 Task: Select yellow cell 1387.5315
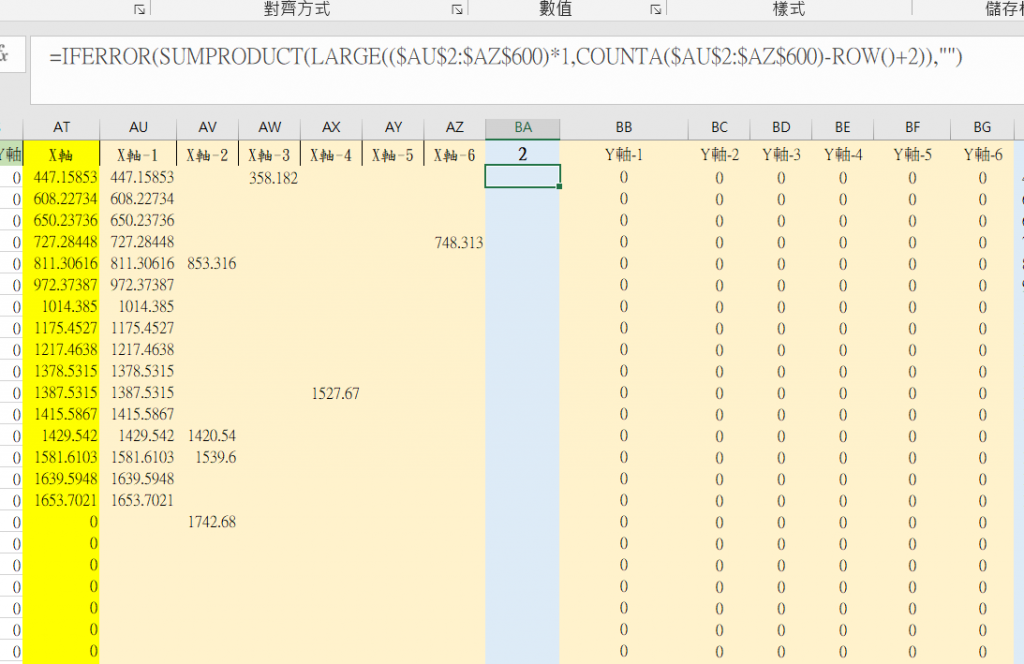click(x=61, y=393)
